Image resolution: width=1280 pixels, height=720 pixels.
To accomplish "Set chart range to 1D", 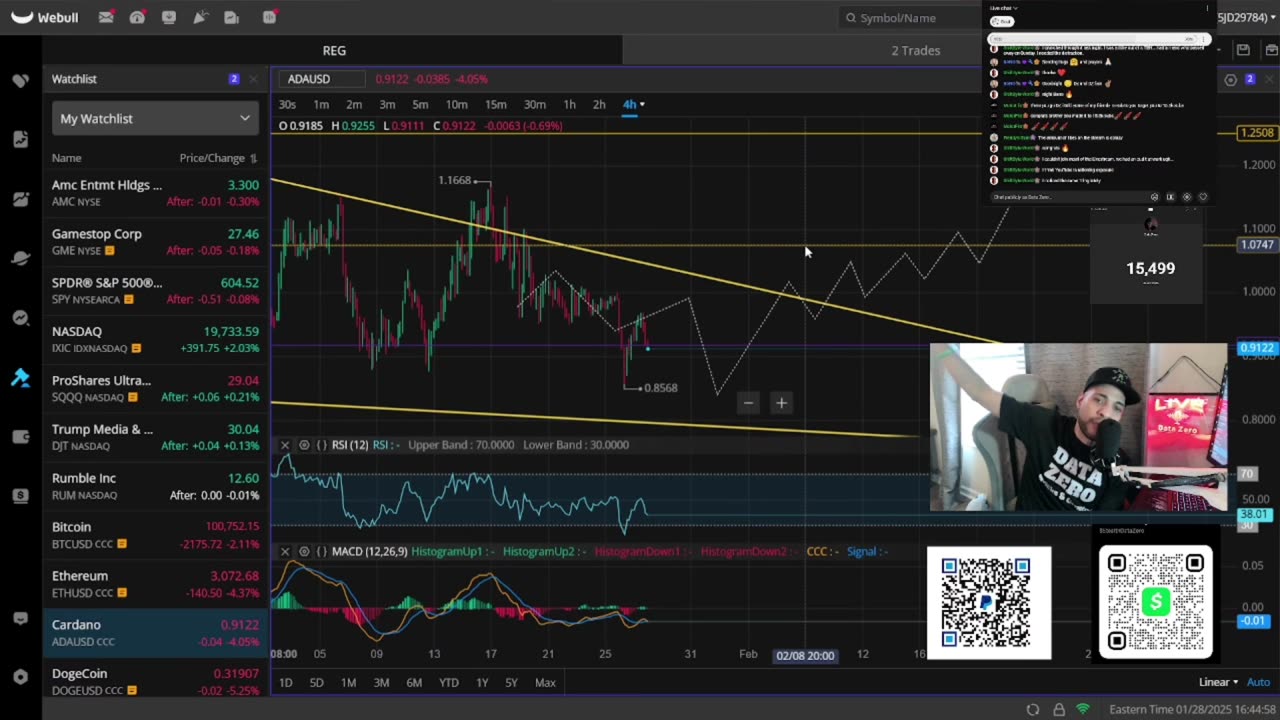I will pyautogui.click(x=285, y=682).
